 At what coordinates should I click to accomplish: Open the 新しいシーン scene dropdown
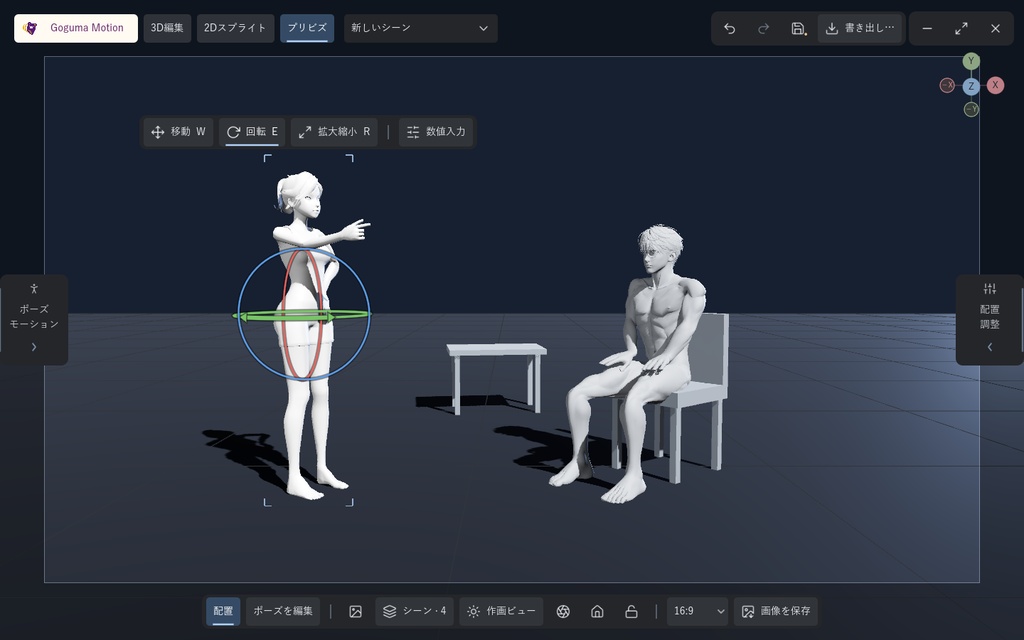[421, 28]
